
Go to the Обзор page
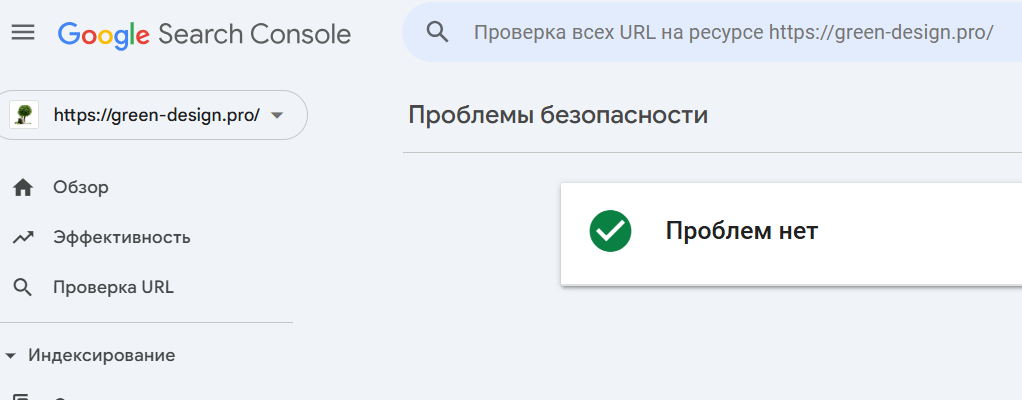coord(81,187)
